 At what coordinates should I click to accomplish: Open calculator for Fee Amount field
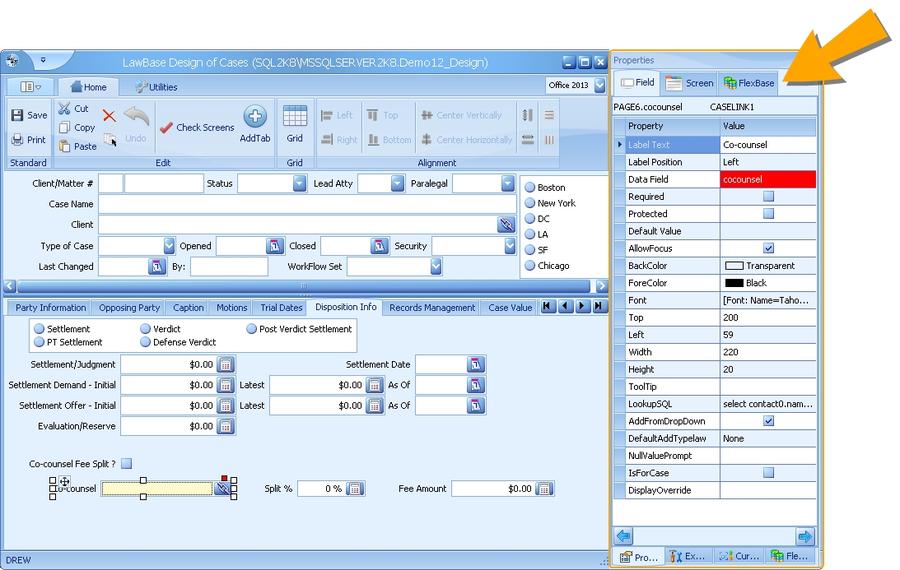(x=544, y=488)
